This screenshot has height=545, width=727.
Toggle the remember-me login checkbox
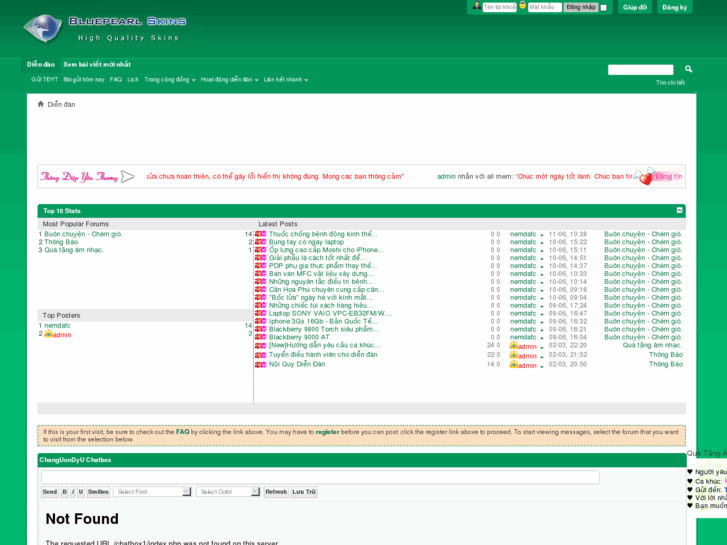click(603, 7)
